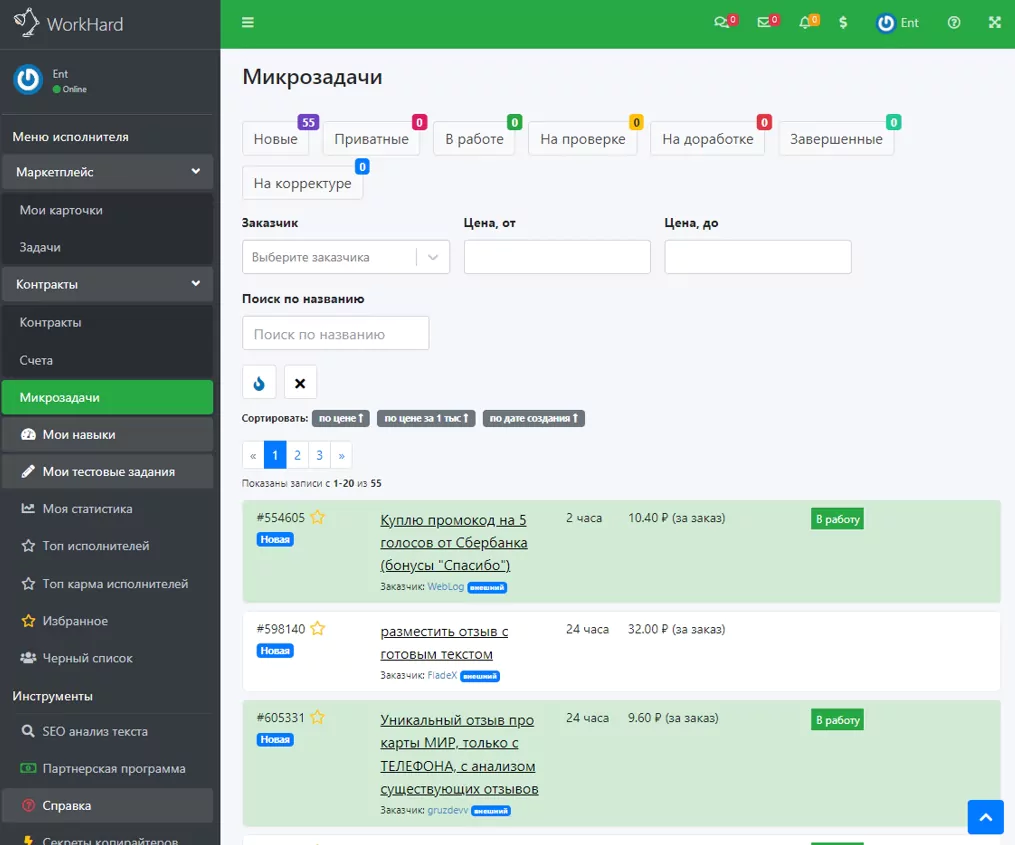Viewport: 1015px width, 845px height.
Task: Focus the Цена, от field
Action: click(557, 257)
